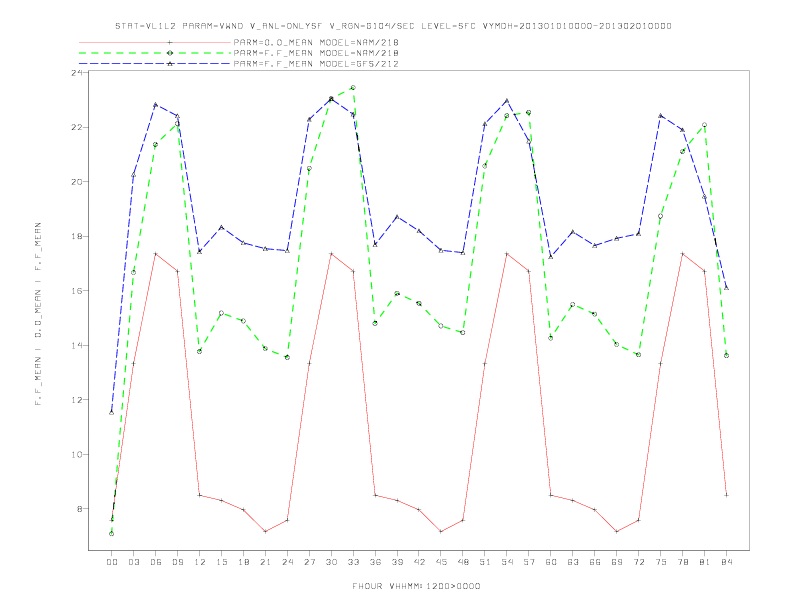Click y-axis tick label 22

pos(77,127)
